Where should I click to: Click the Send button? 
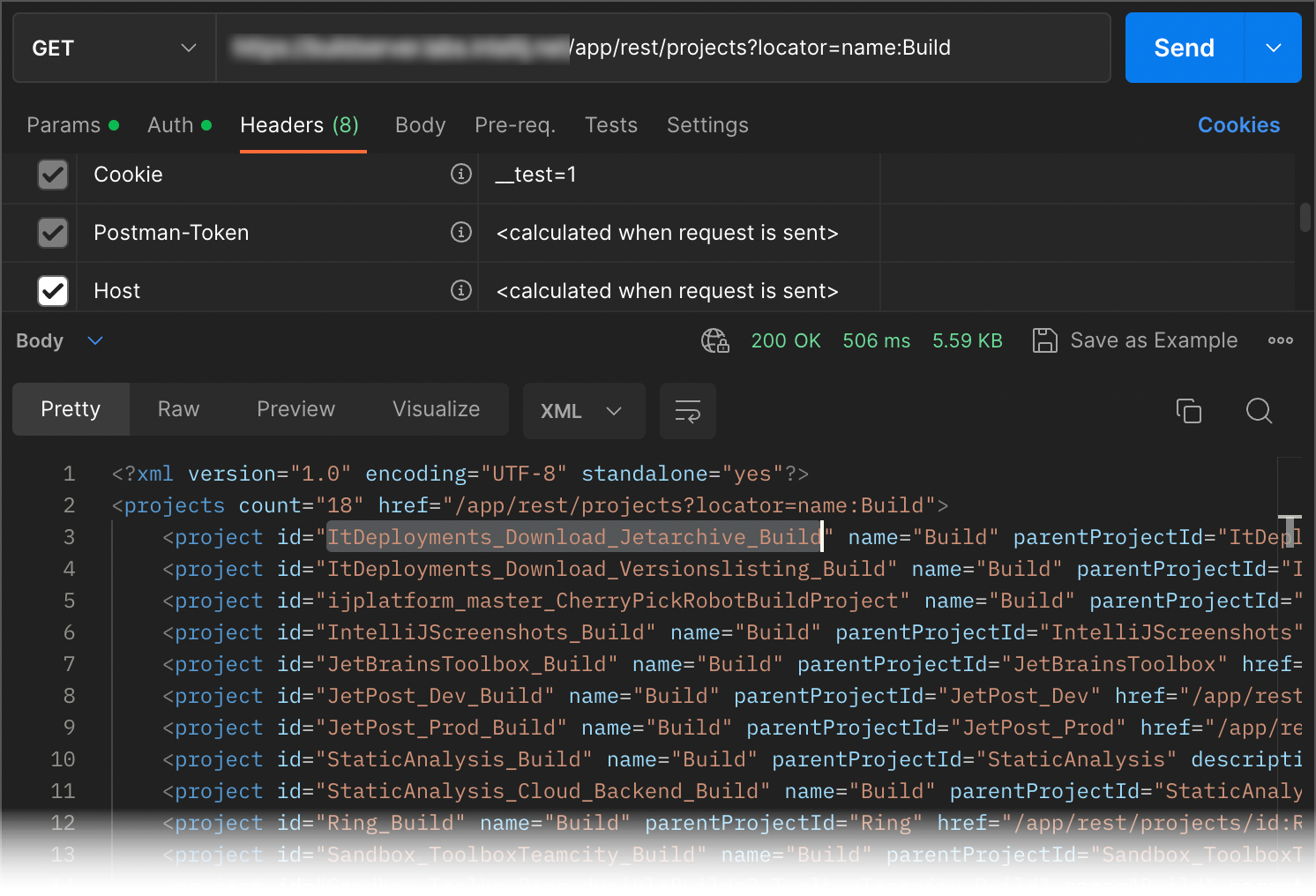[x=1184, y=49]
